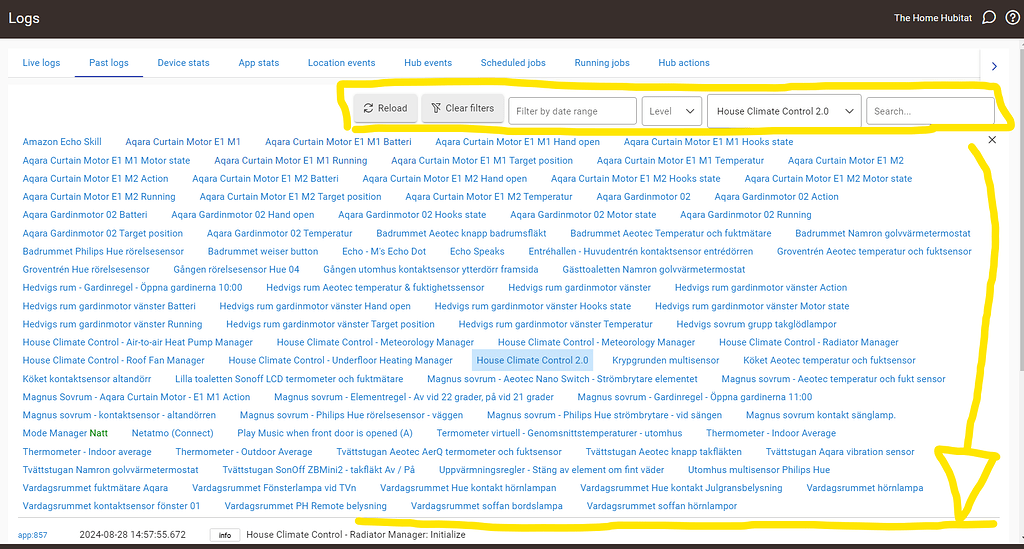Reload the past logs
Image resolution: width=1024 pixels, height=549 pixels.
point(385,108)
